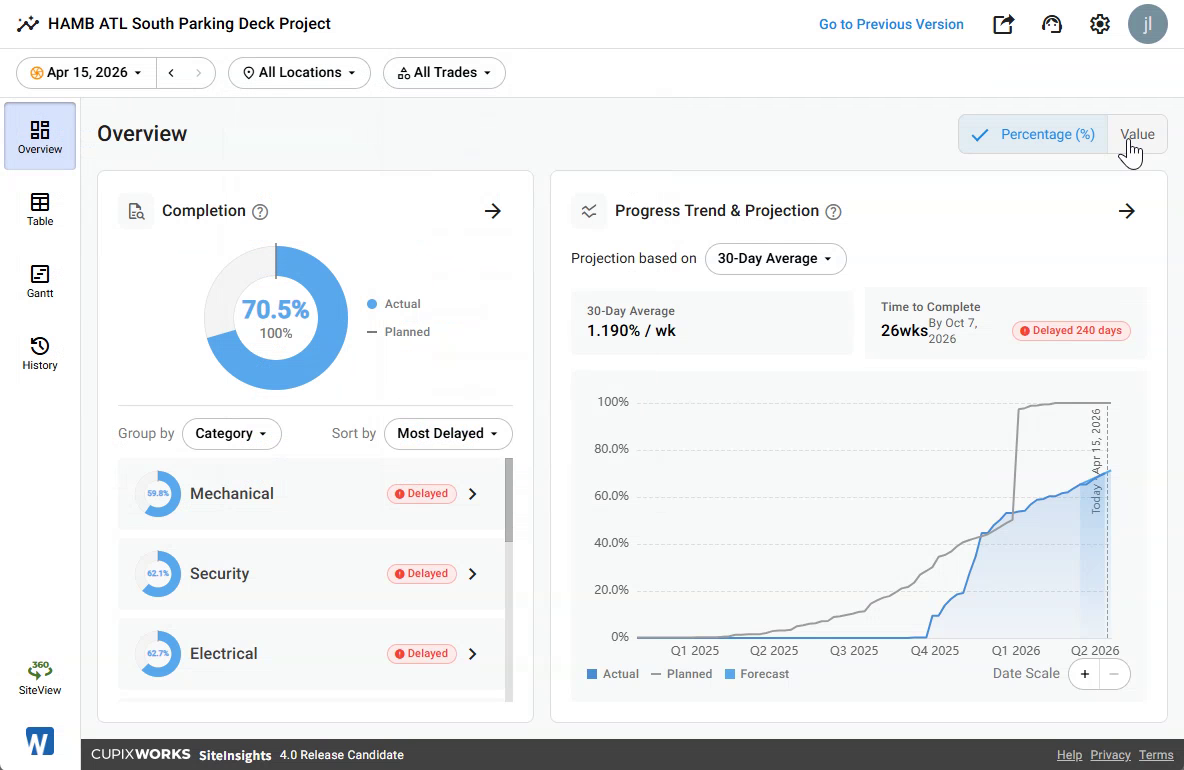The width and height of the screenshot is (1184, 770).
Task: Toggle the Forecast legend series
Action: coord(757,674)
